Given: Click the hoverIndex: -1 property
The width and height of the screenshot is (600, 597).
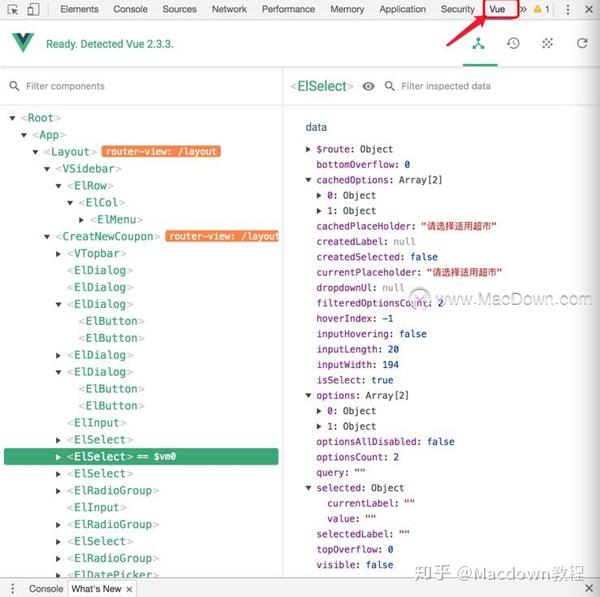Looking at the screenshot, I should 355,318.
